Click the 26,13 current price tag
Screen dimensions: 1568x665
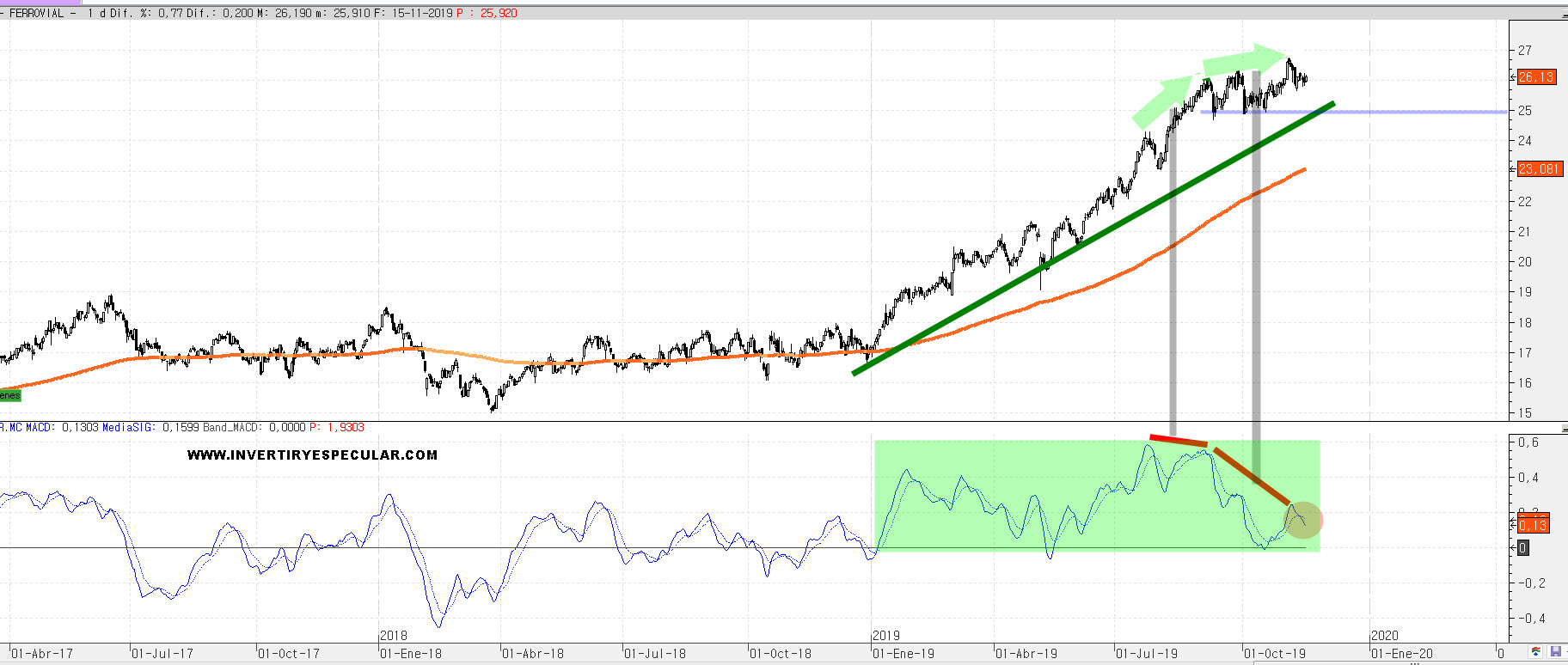point(1536,77)
